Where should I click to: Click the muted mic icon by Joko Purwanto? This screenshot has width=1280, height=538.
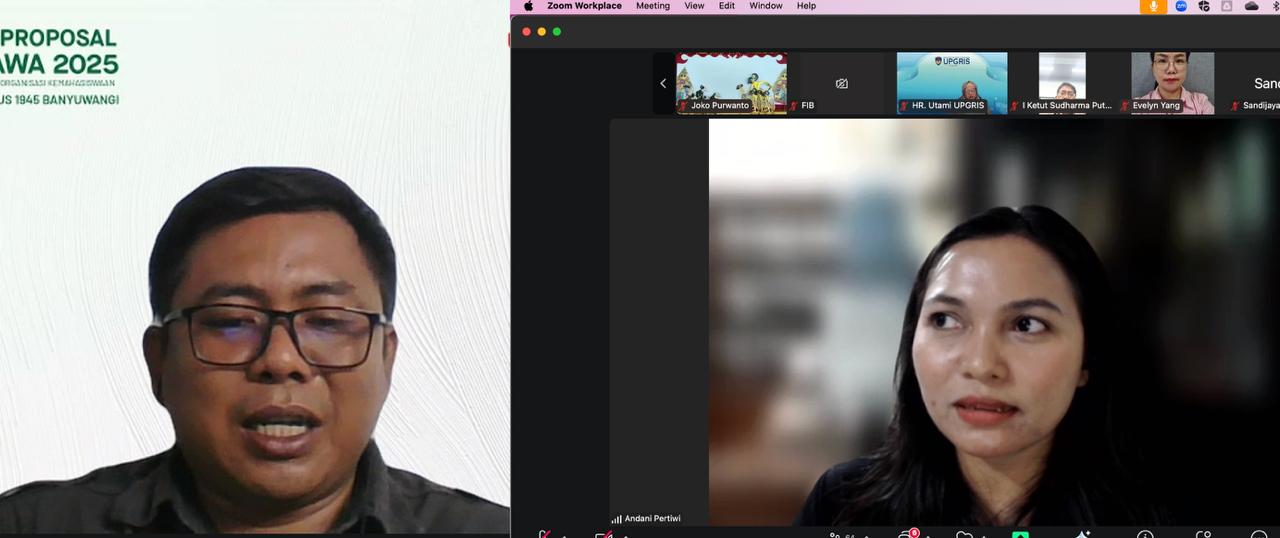point(684,105)
